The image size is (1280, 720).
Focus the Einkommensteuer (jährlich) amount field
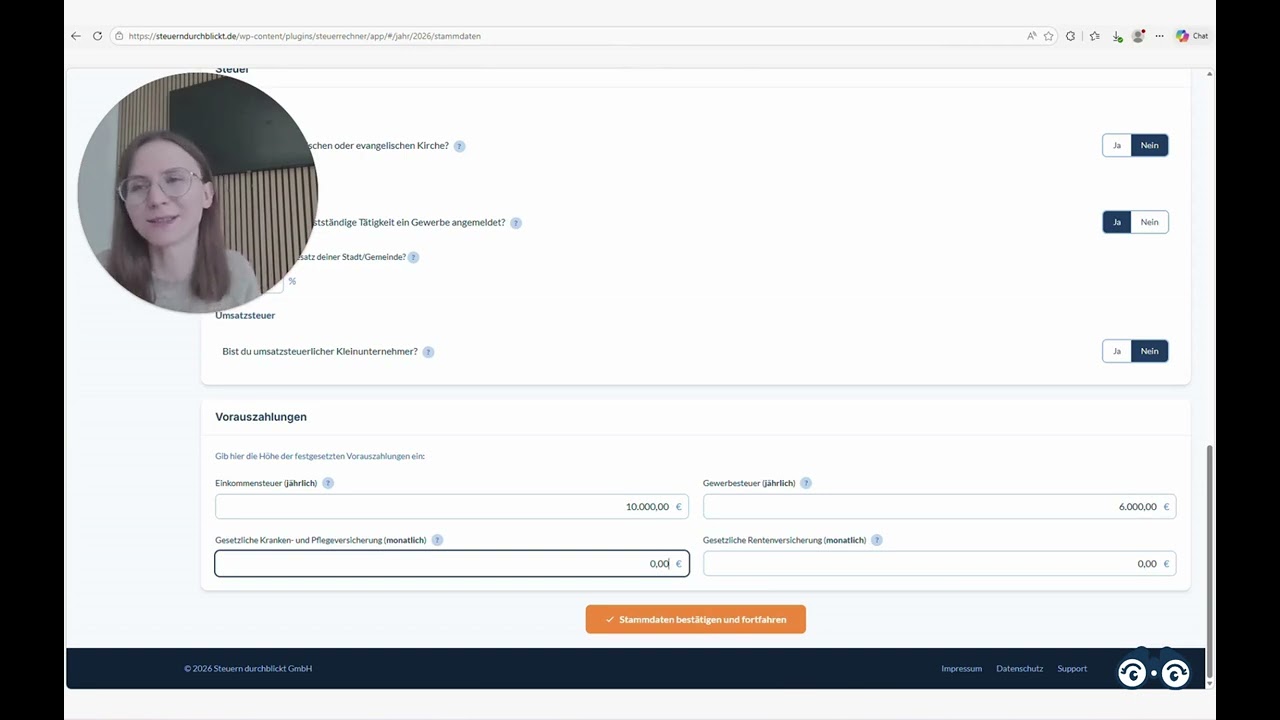click(x=452, y=506)
